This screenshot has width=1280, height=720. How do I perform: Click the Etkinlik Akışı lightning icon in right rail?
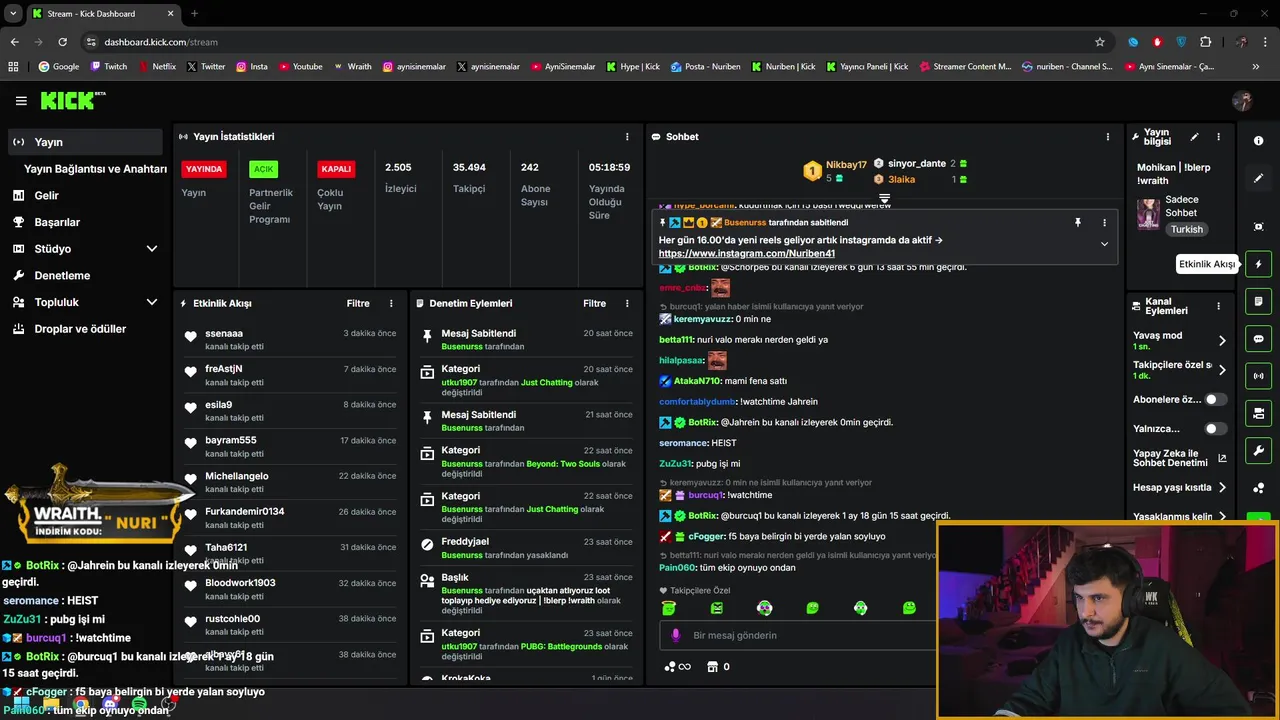coord(1258,264)
